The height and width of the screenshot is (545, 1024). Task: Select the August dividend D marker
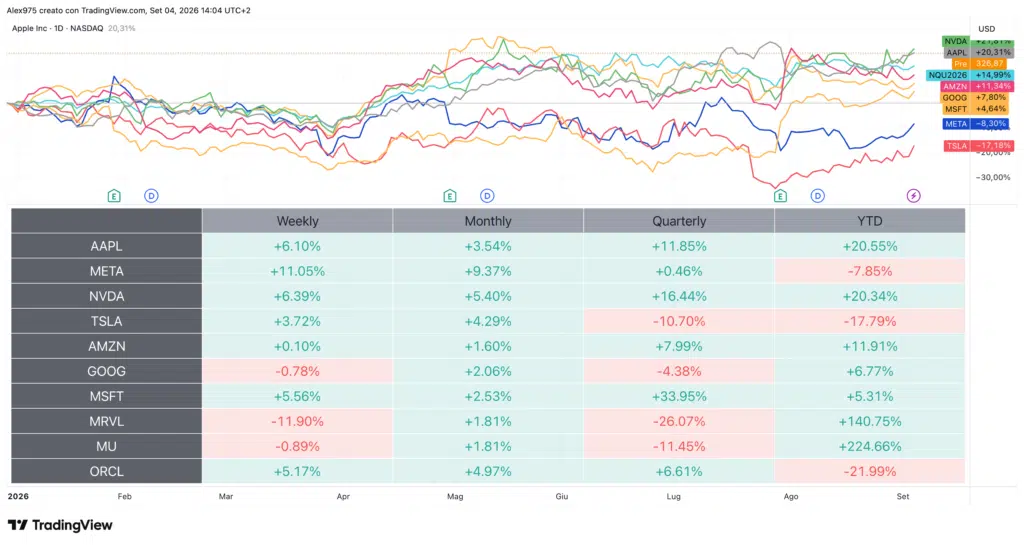pos(817,196)
